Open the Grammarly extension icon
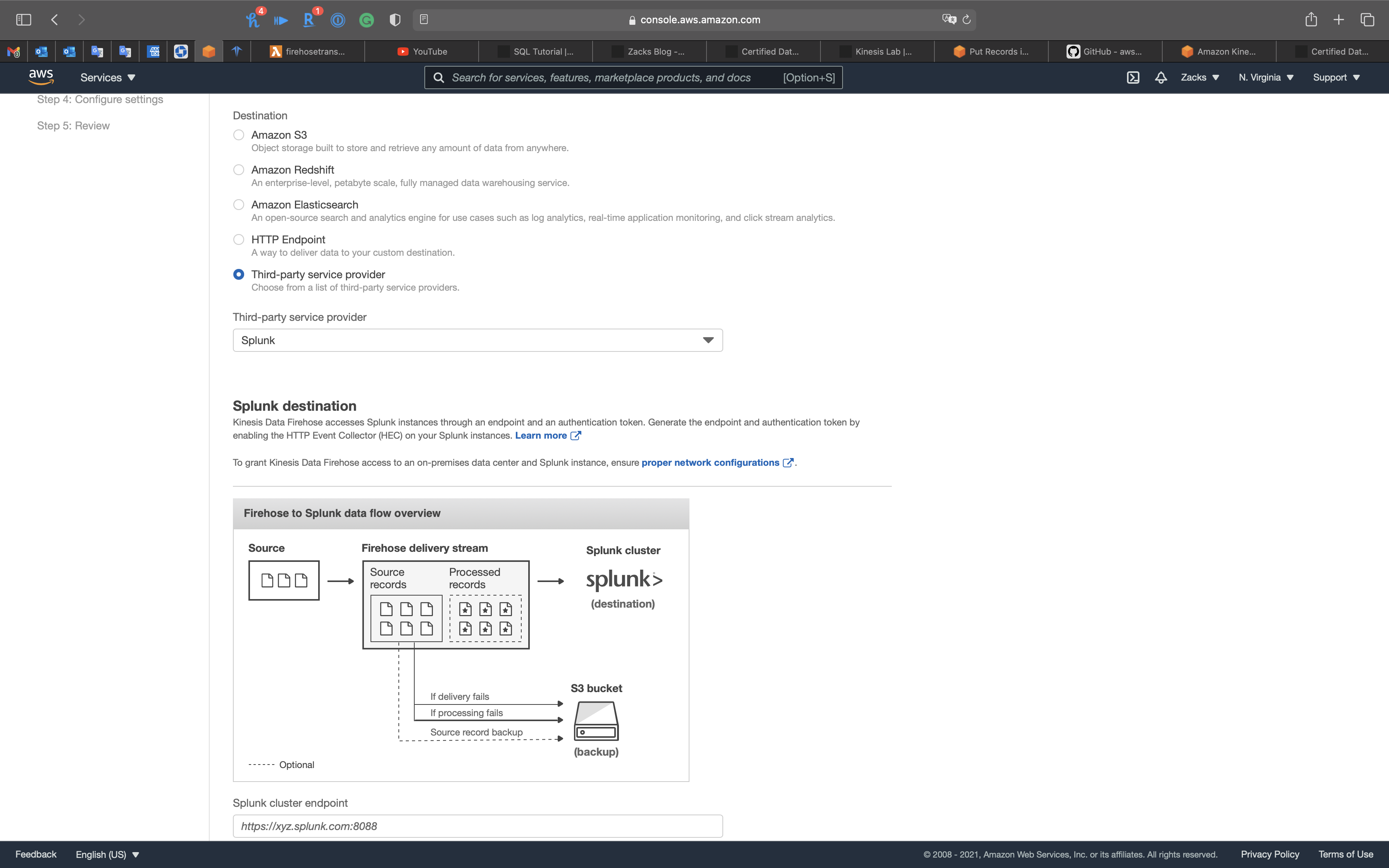This screenshot has height=868, width=1389. [366, 20]
